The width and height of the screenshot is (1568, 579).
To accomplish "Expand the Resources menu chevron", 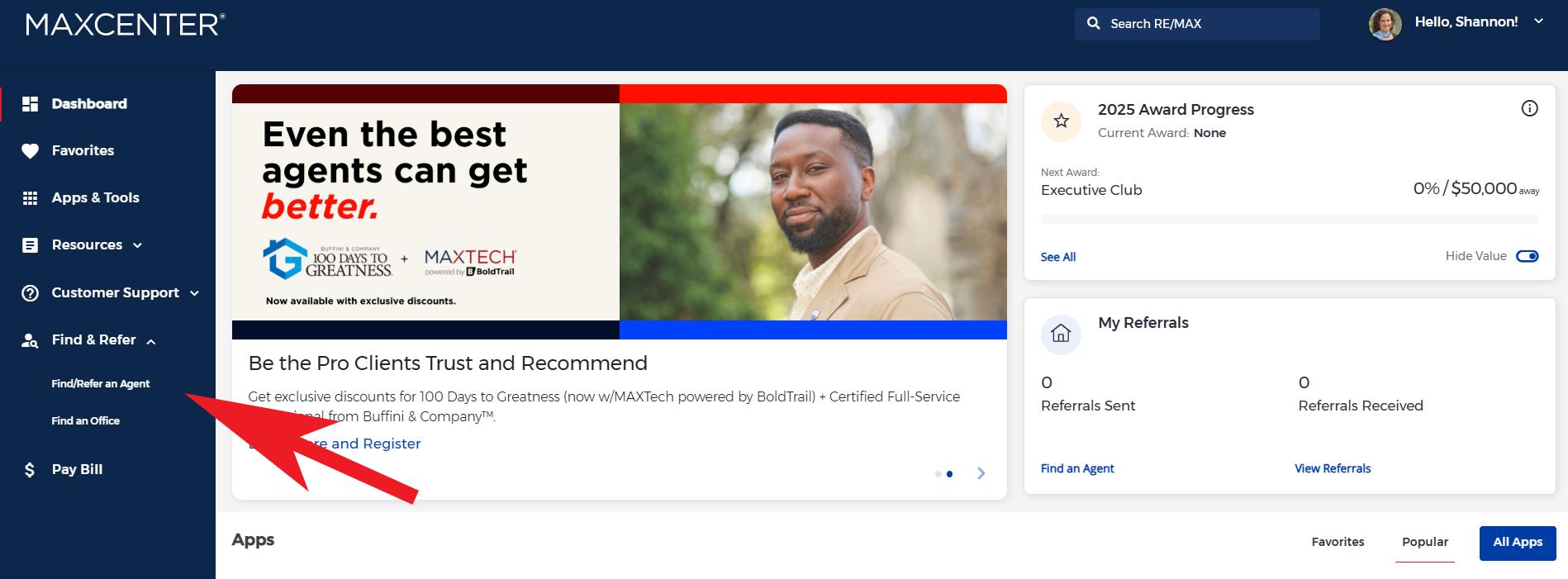I will pyautogui.click(x=138, y=245).
